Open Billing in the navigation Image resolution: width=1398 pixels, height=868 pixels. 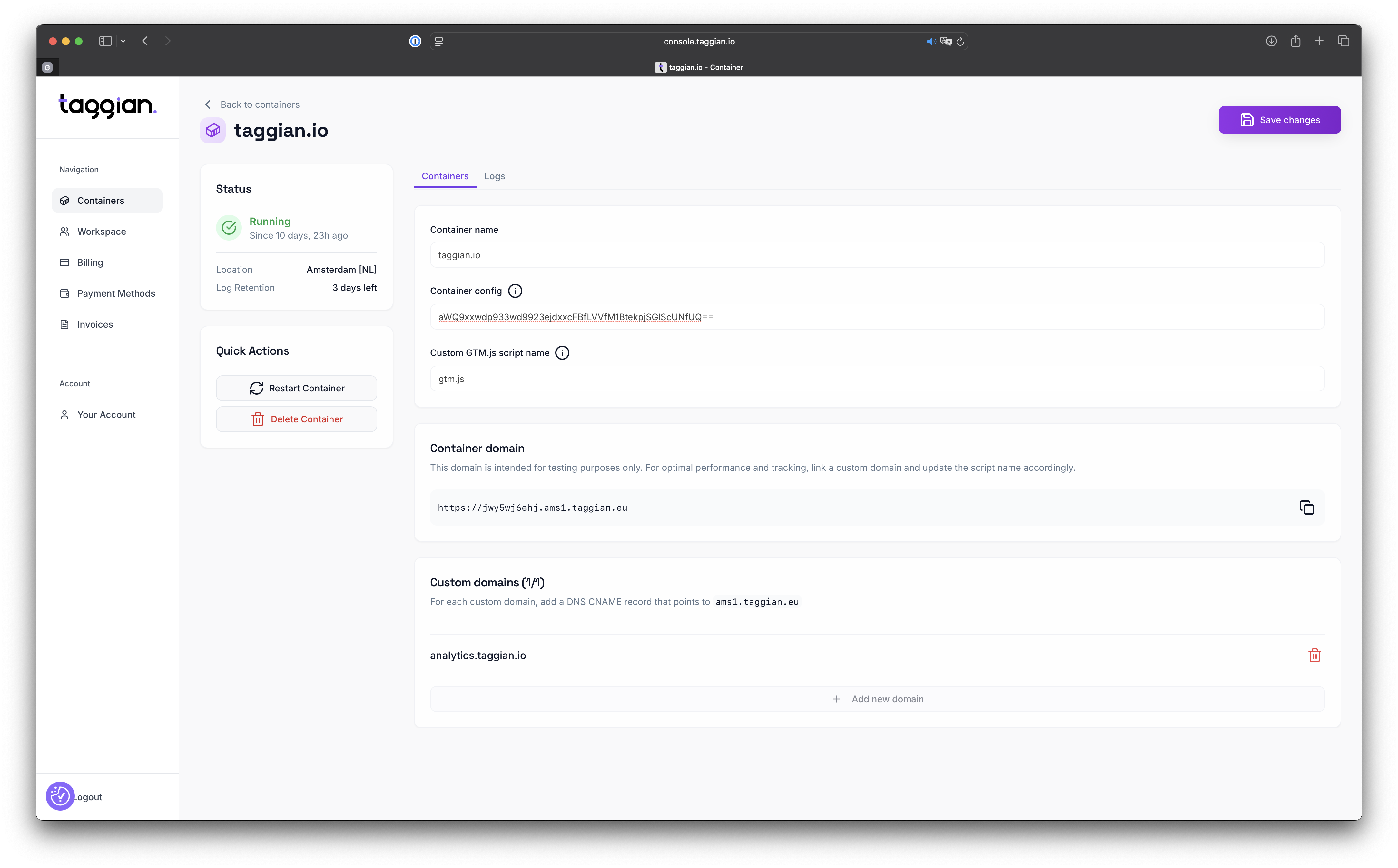point(90,262)
